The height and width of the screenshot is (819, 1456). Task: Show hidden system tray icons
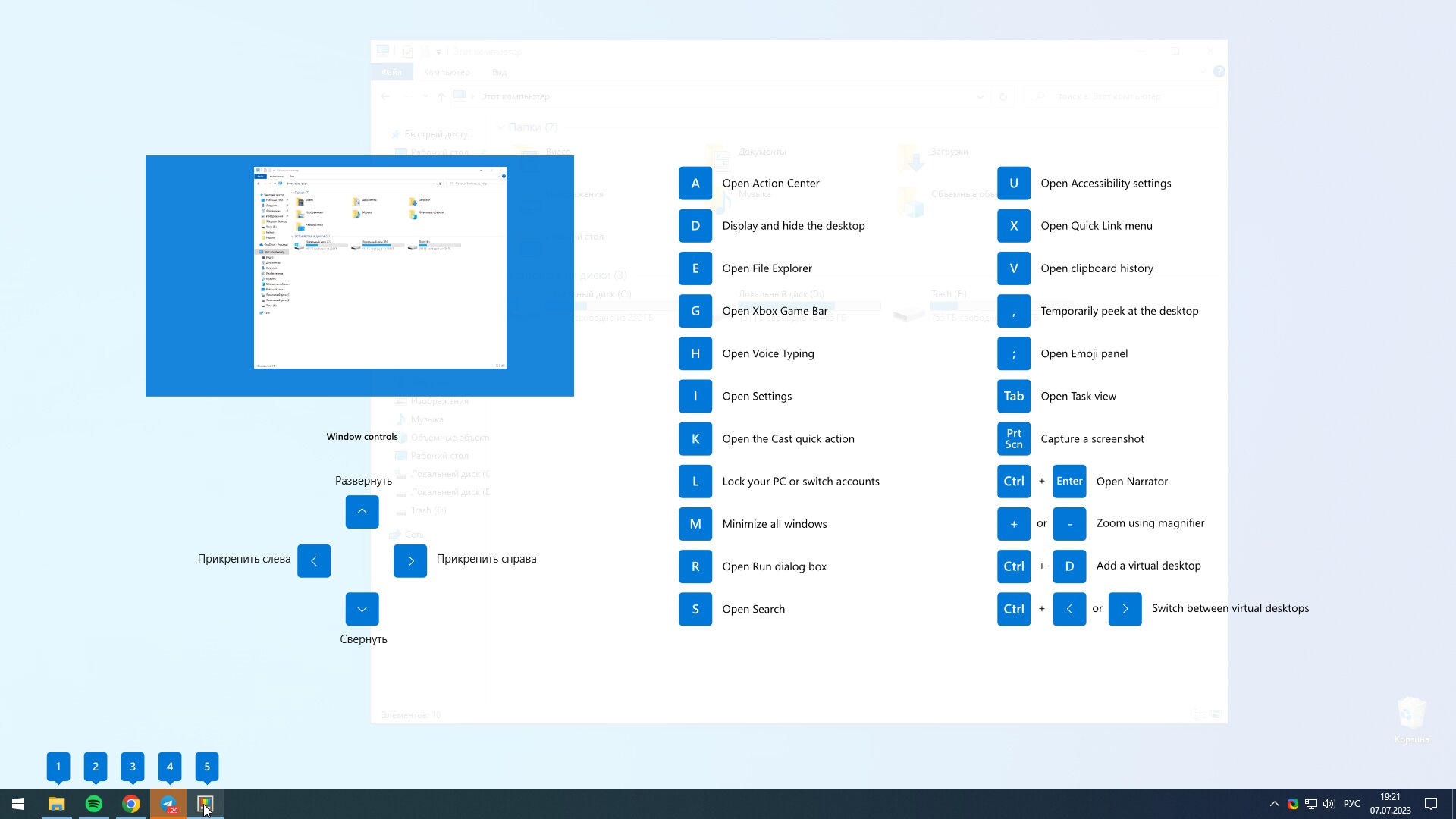pos(1274,804)
